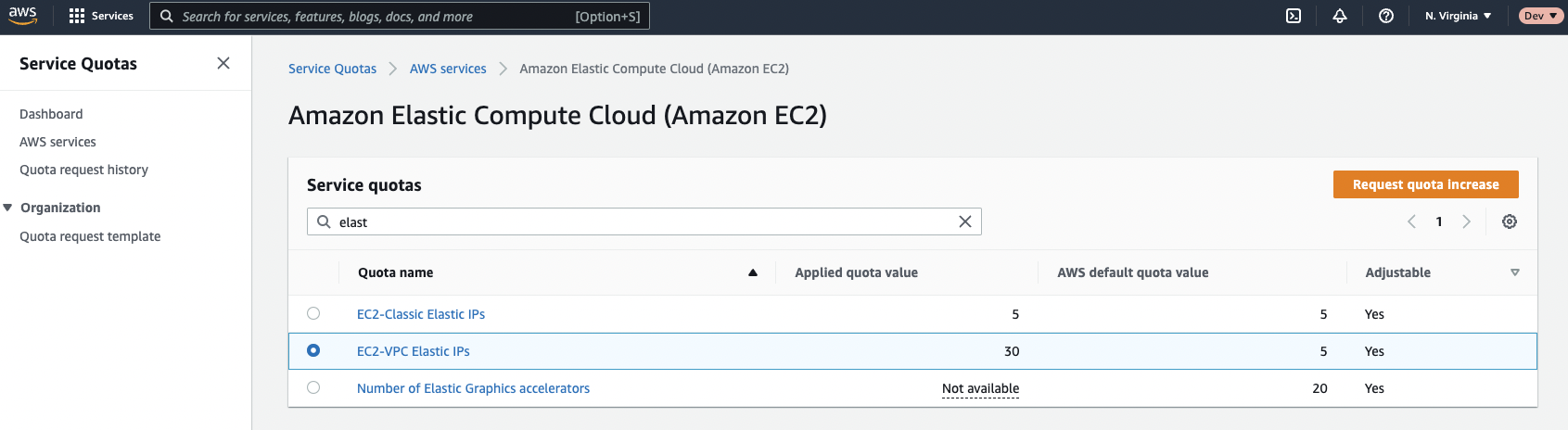Open Quota request history in sidebar
This screenshot has height=430, width=1568.
pos(83,170)
